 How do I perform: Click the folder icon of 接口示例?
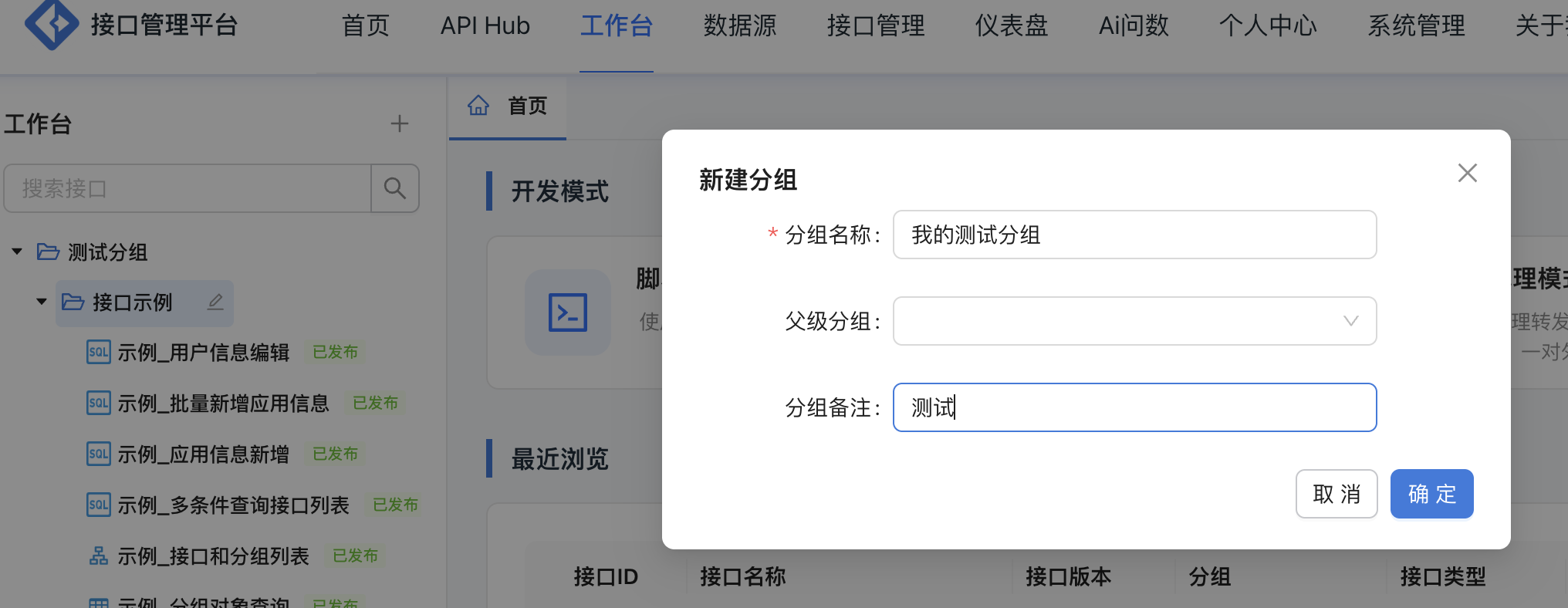pos(73,302)
